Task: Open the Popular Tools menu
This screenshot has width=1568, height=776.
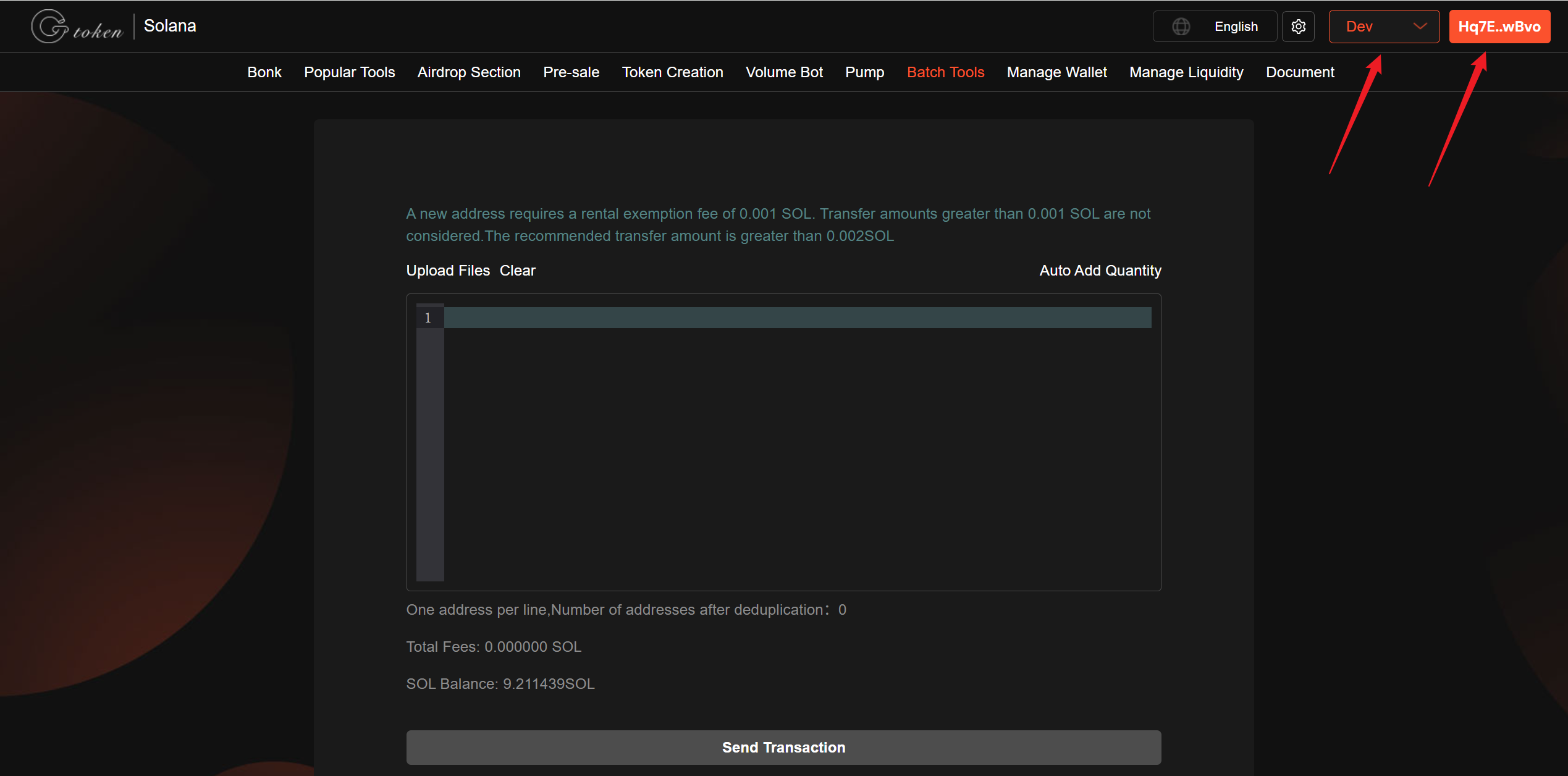Action: coord(349,72)
